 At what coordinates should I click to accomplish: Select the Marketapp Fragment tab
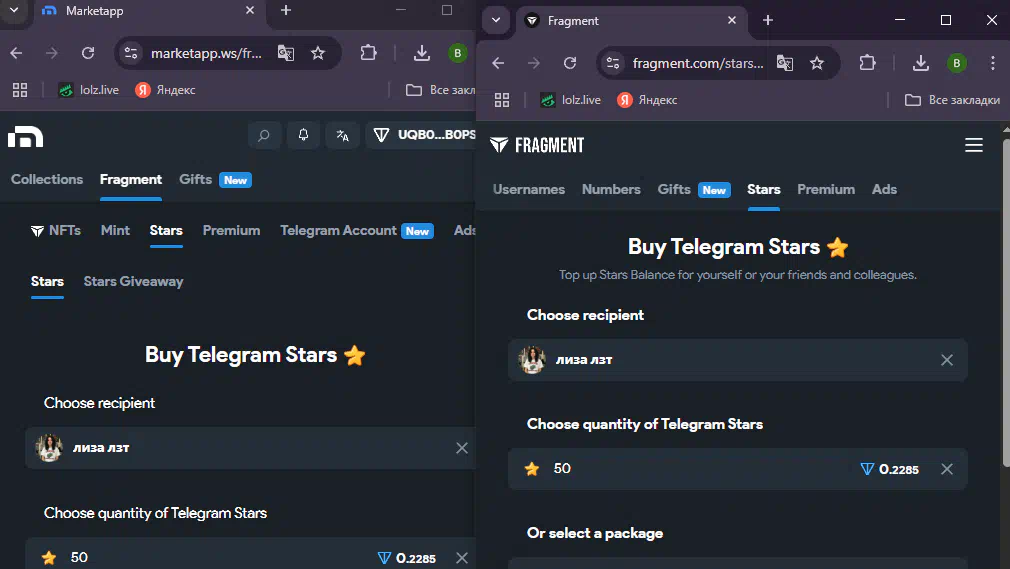(131, 180)
